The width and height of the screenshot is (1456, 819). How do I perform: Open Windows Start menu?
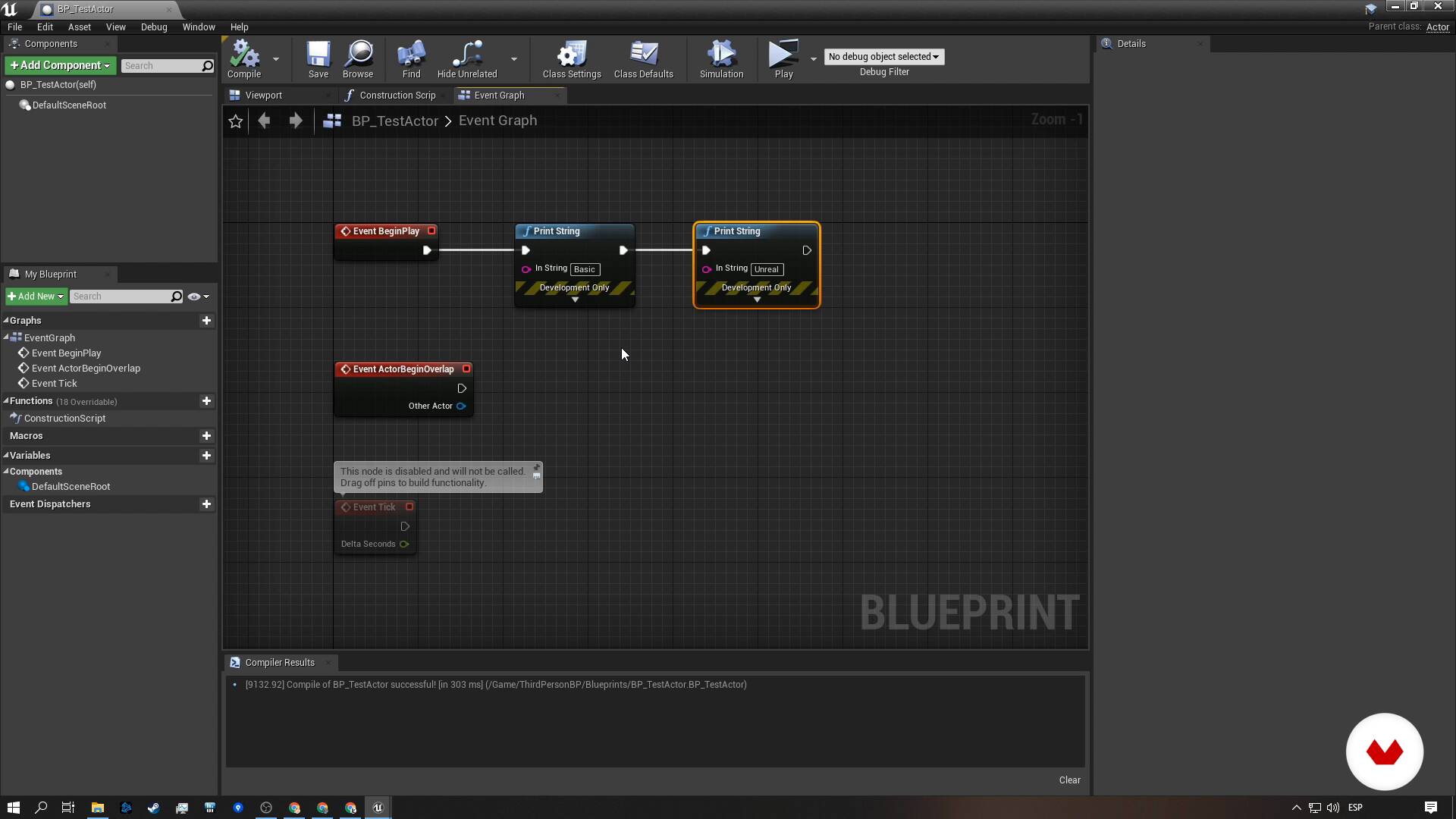13,808
